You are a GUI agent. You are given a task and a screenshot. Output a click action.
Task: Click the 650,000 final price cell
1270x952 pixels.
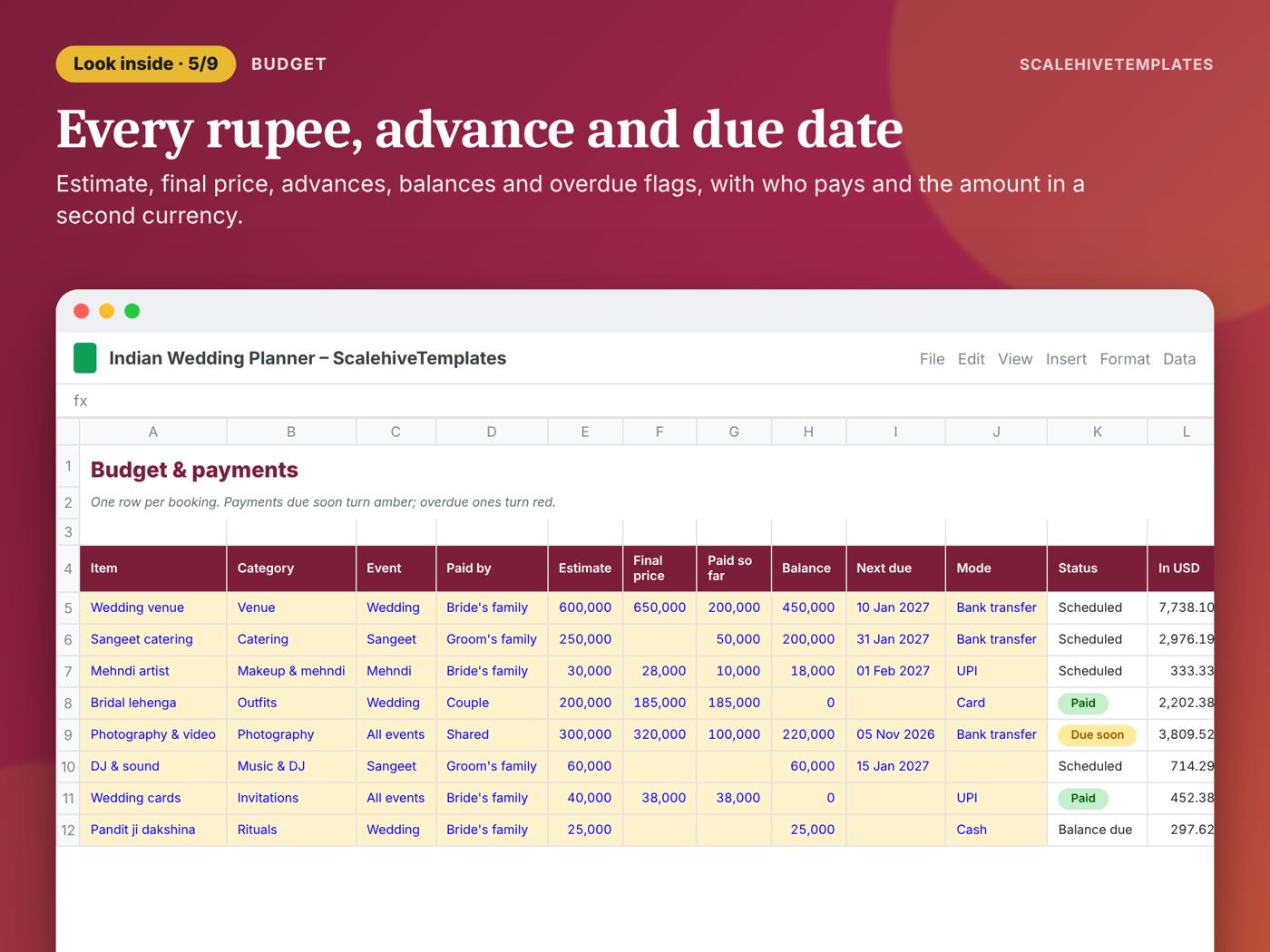[659, 607]
